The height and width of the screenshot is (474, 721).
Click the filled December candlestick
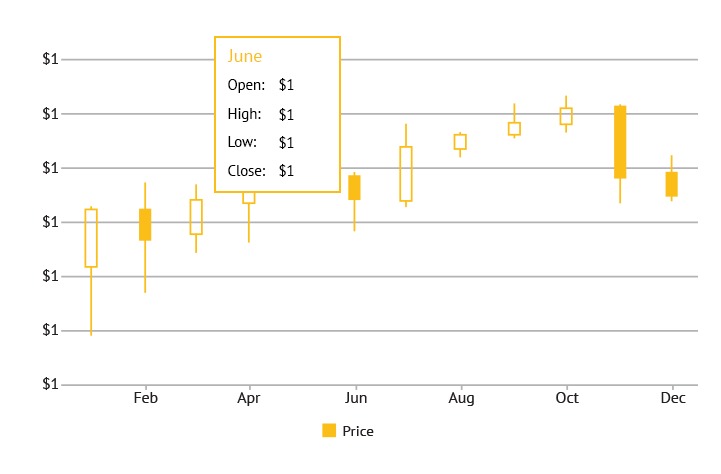pyautogui.click(x=672, y=184)
